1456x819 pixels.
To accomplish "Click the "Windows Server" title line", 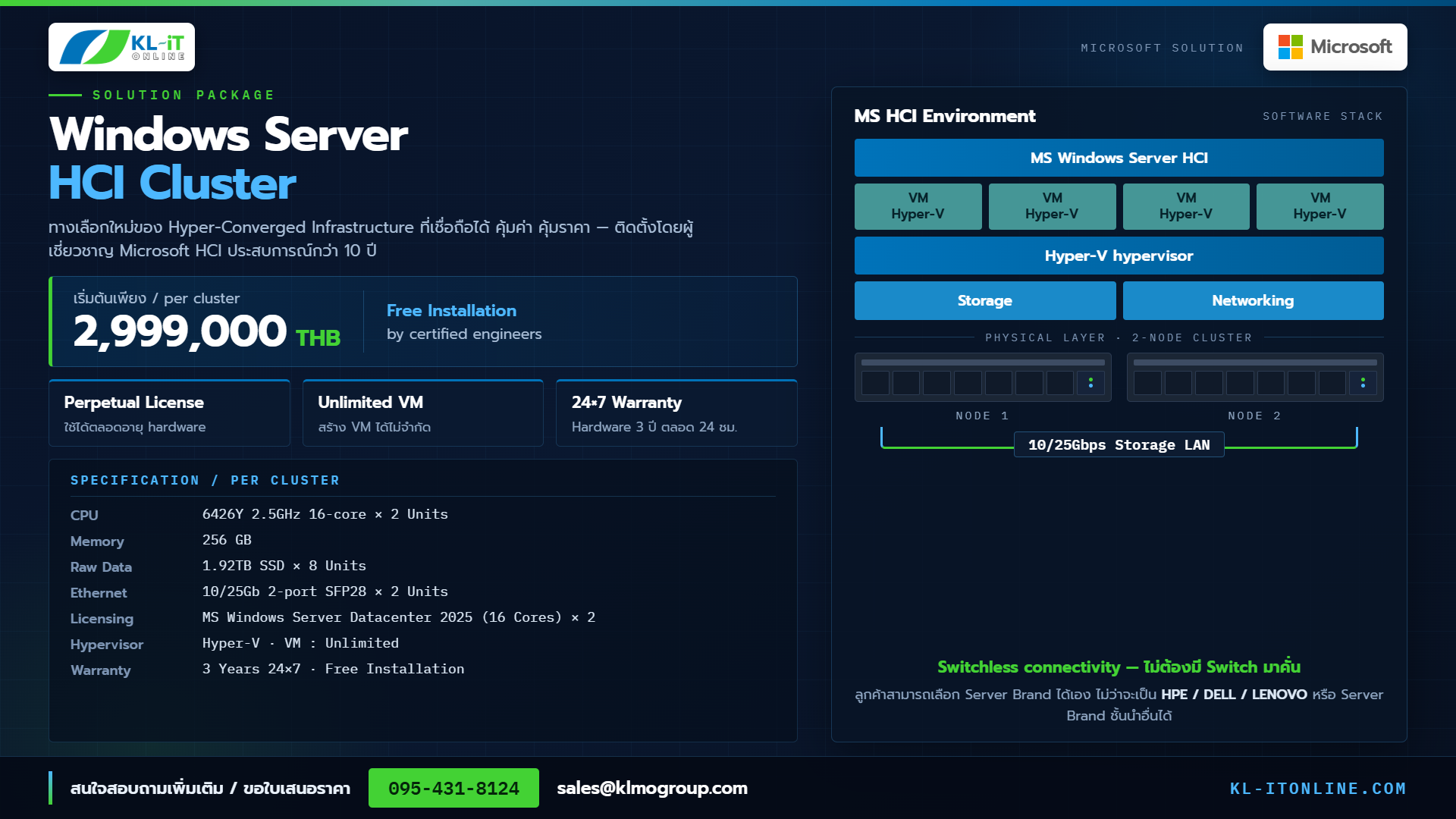I will pyautogui.click(x=228, y=134).
